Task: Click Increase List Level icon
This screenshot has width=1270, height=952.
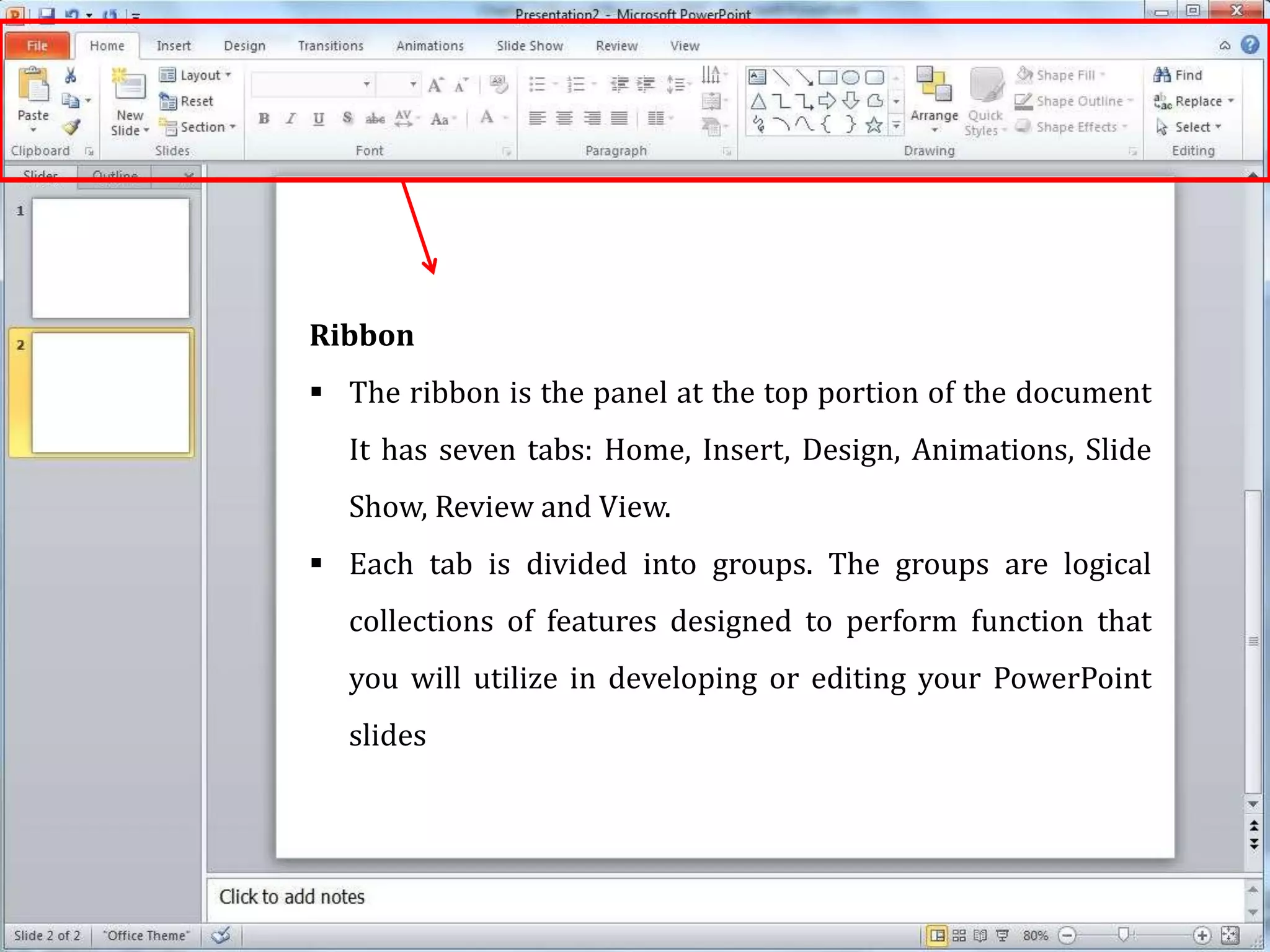Action: tap(646, 84)
